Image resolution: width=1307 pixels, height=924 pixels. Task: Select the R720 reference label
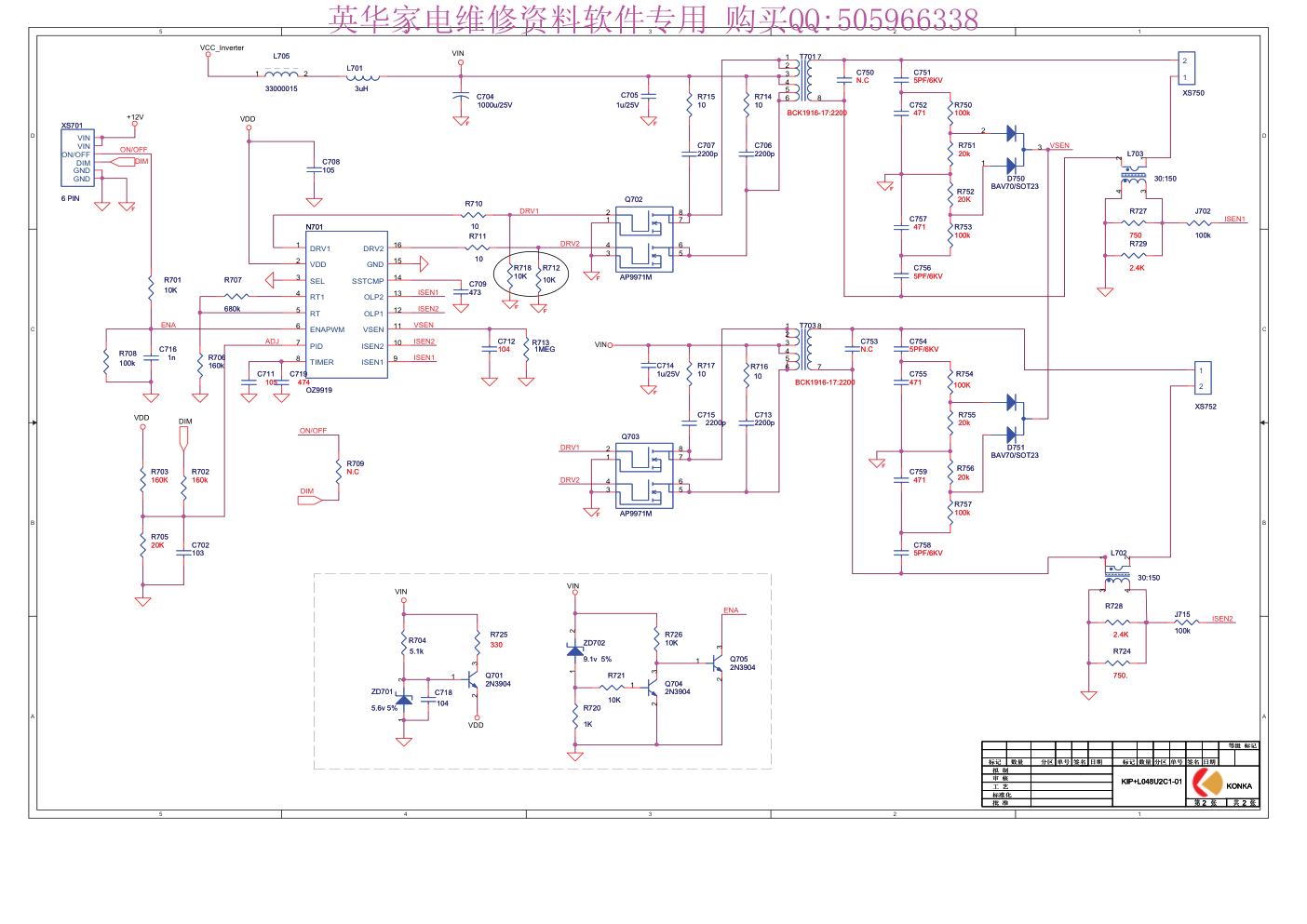coord(591,708)
